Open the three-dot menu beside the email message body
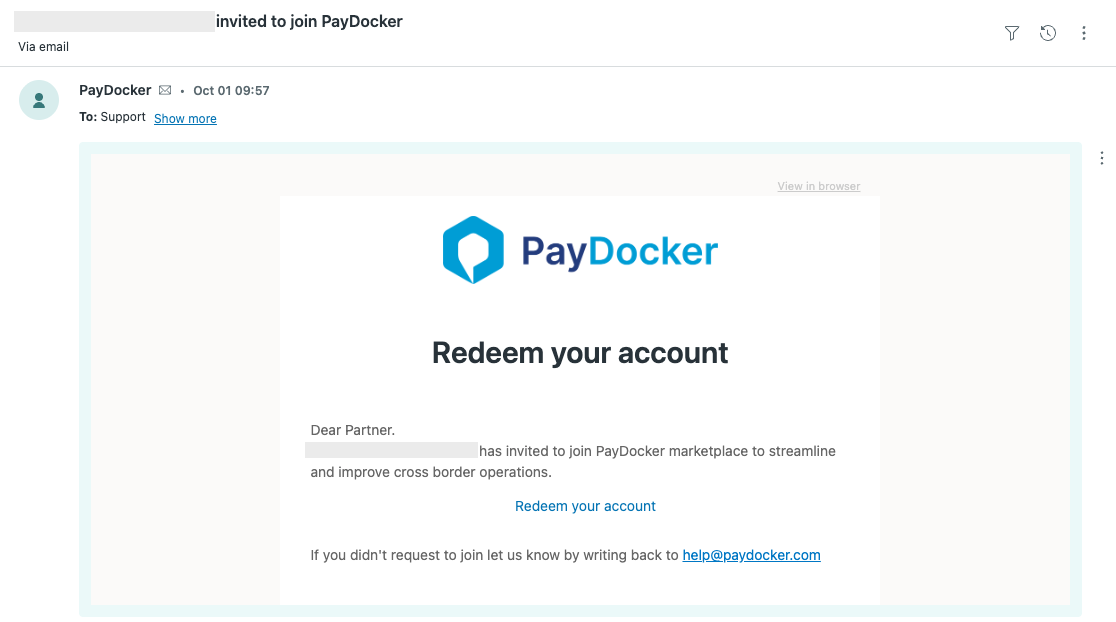Screen dimensions: 1116x622 1101,158
